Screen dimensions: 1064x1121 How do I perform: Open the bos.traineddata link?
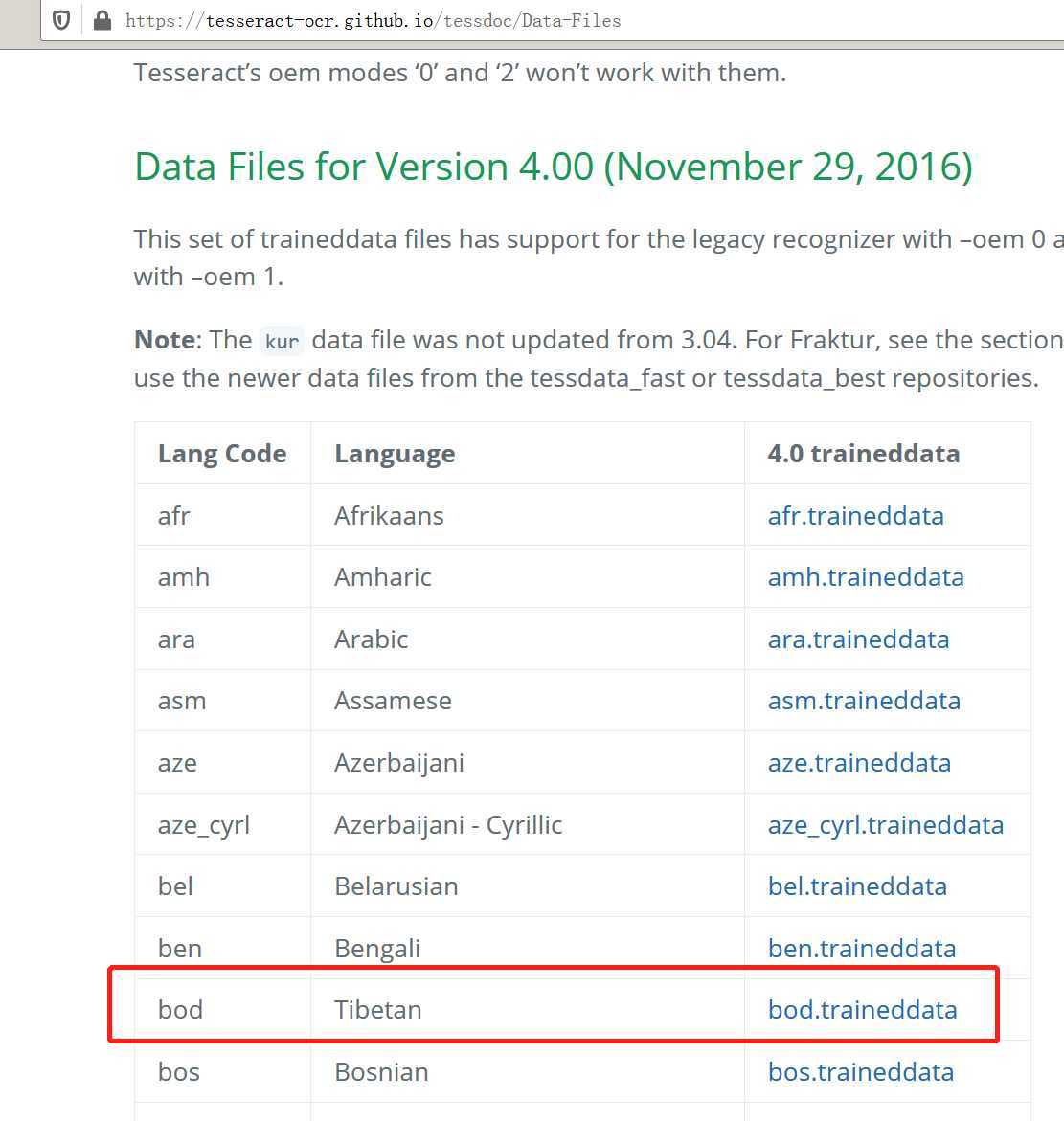pyautogui.click(x=860, y=1072)
